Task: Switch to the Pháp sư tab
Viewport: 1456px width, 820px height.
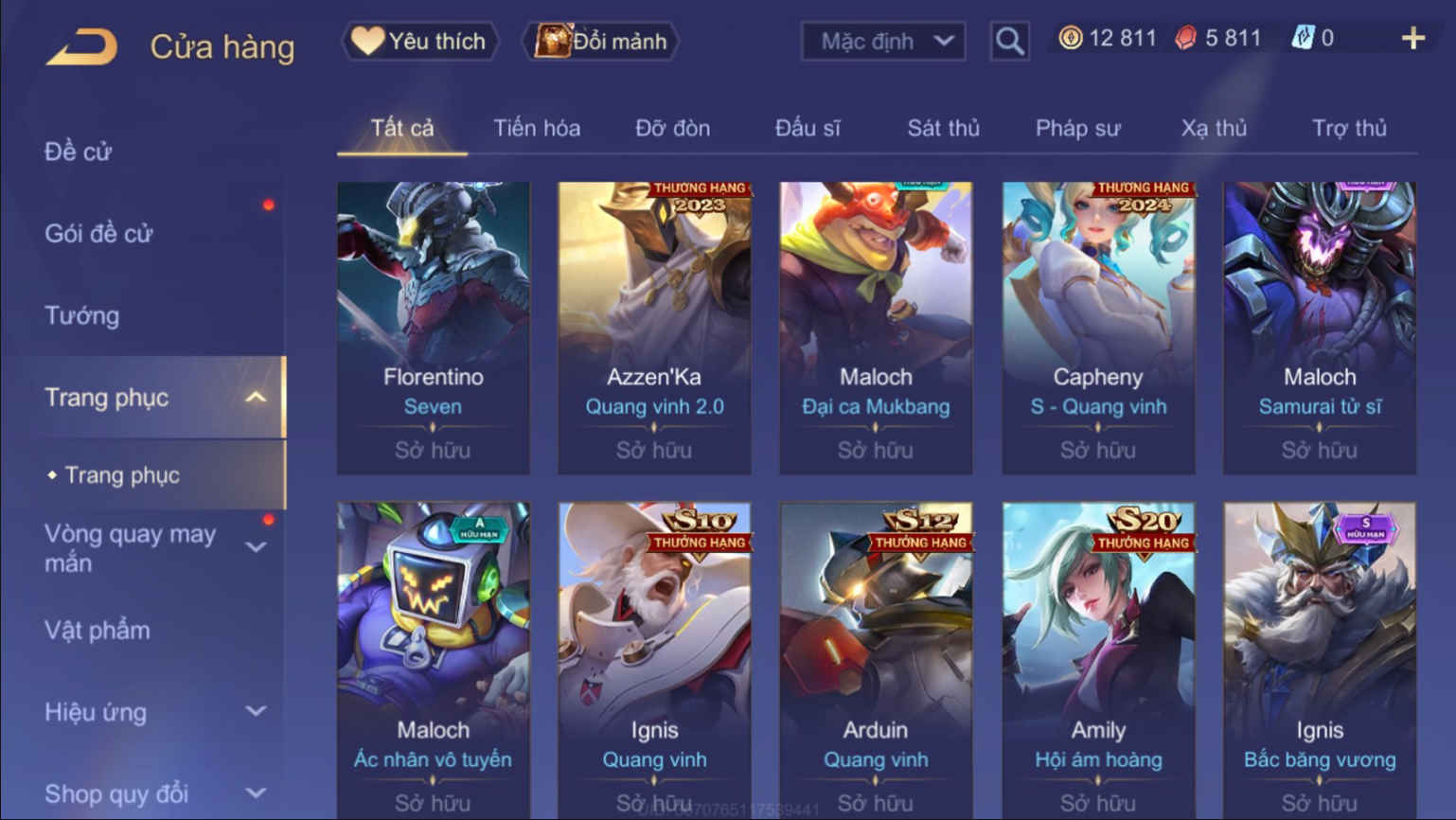Action: (1077, 128)
